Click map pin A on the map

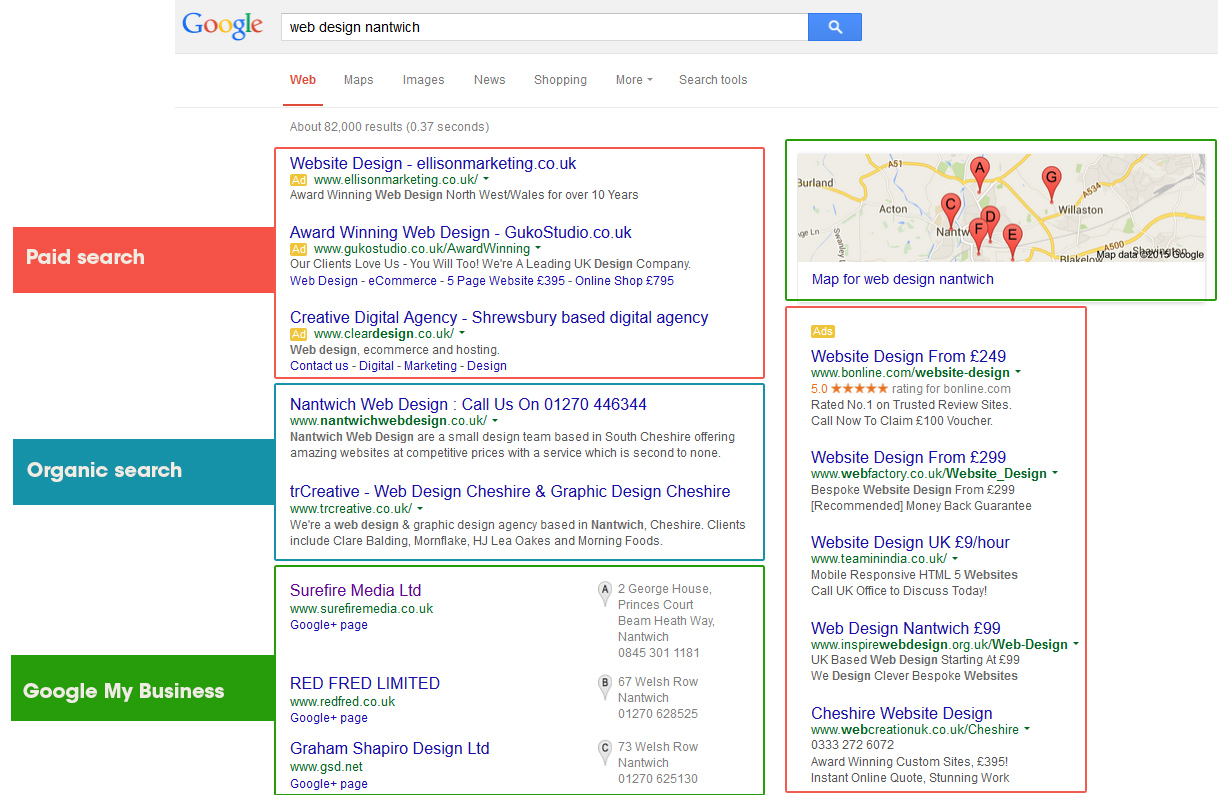click(980, 172)
